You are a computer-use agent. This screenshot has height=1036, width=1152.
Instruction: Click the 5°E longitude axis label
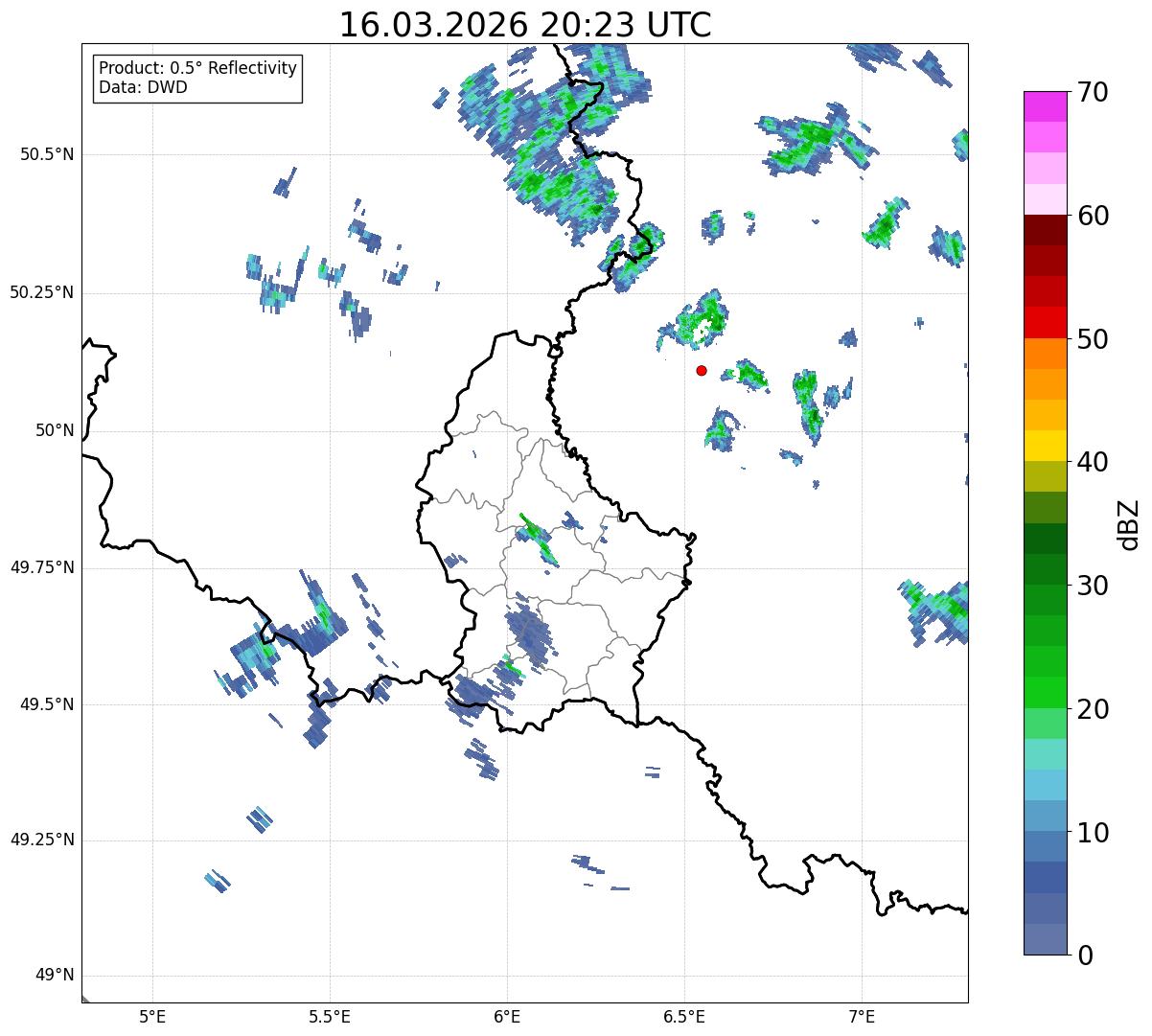152,1015
